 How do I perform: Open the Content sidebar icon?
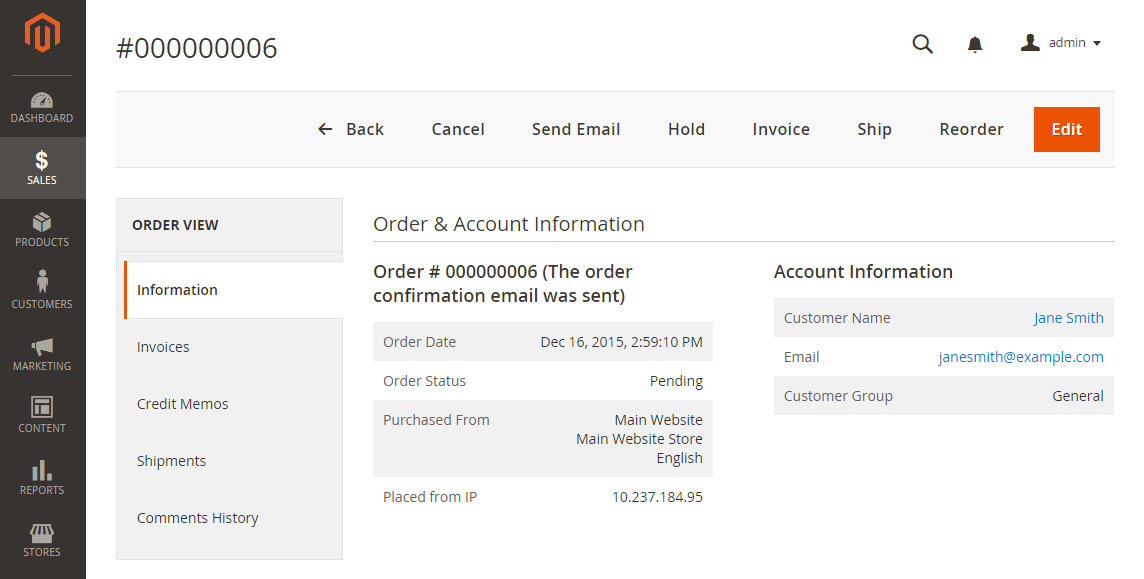[x=42, y=407]
